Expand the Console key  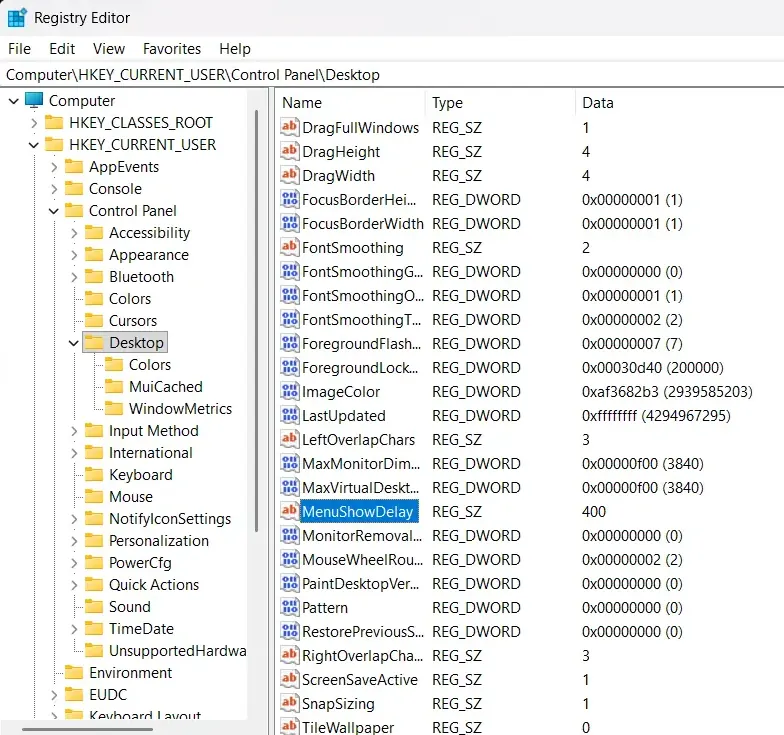coord(54,188)
